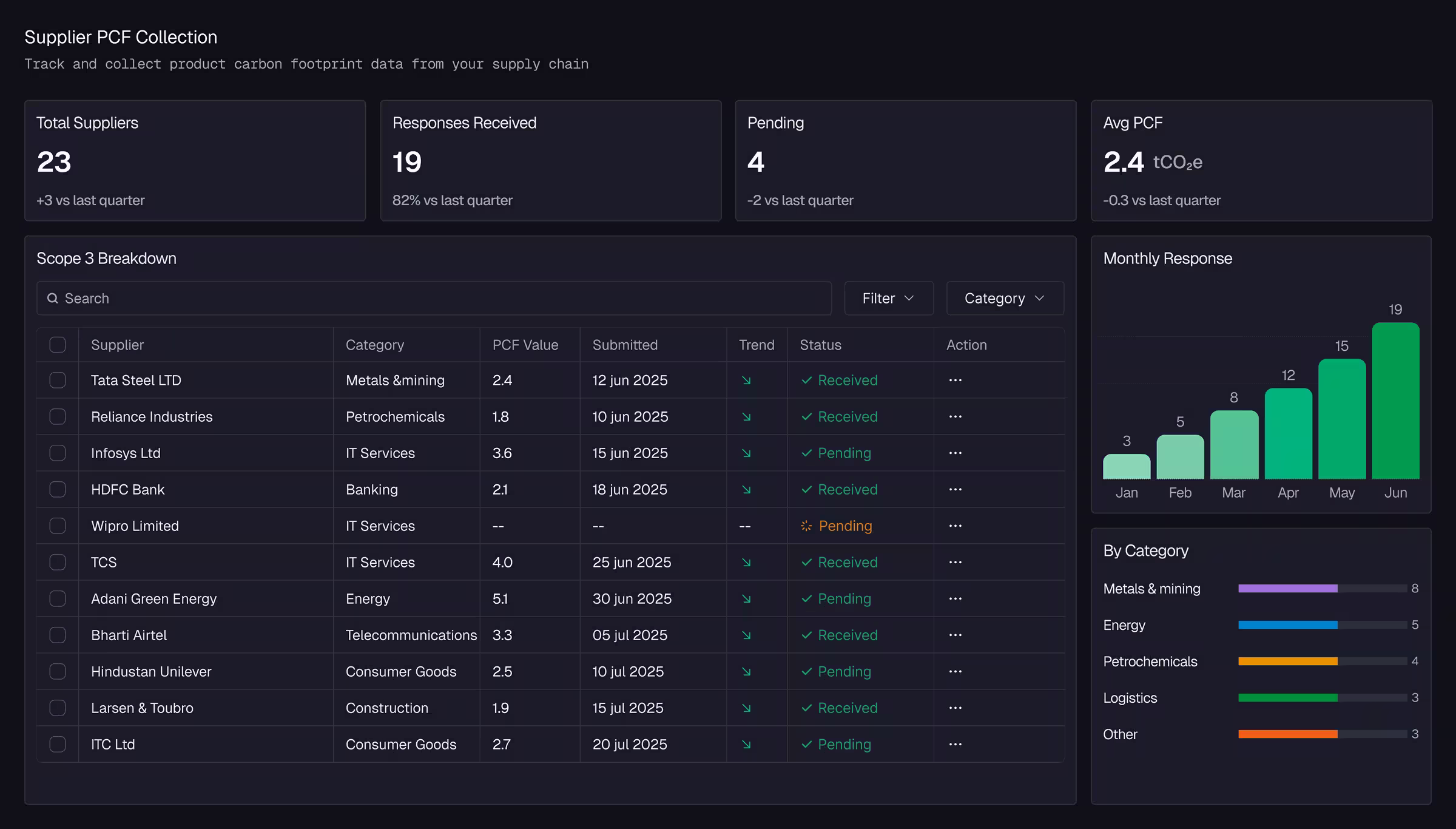Open the action menu for Tata Steel LTD
The height and width of the screenshot is (829, 1456).
pyautogui.click(x=955, y=380)
